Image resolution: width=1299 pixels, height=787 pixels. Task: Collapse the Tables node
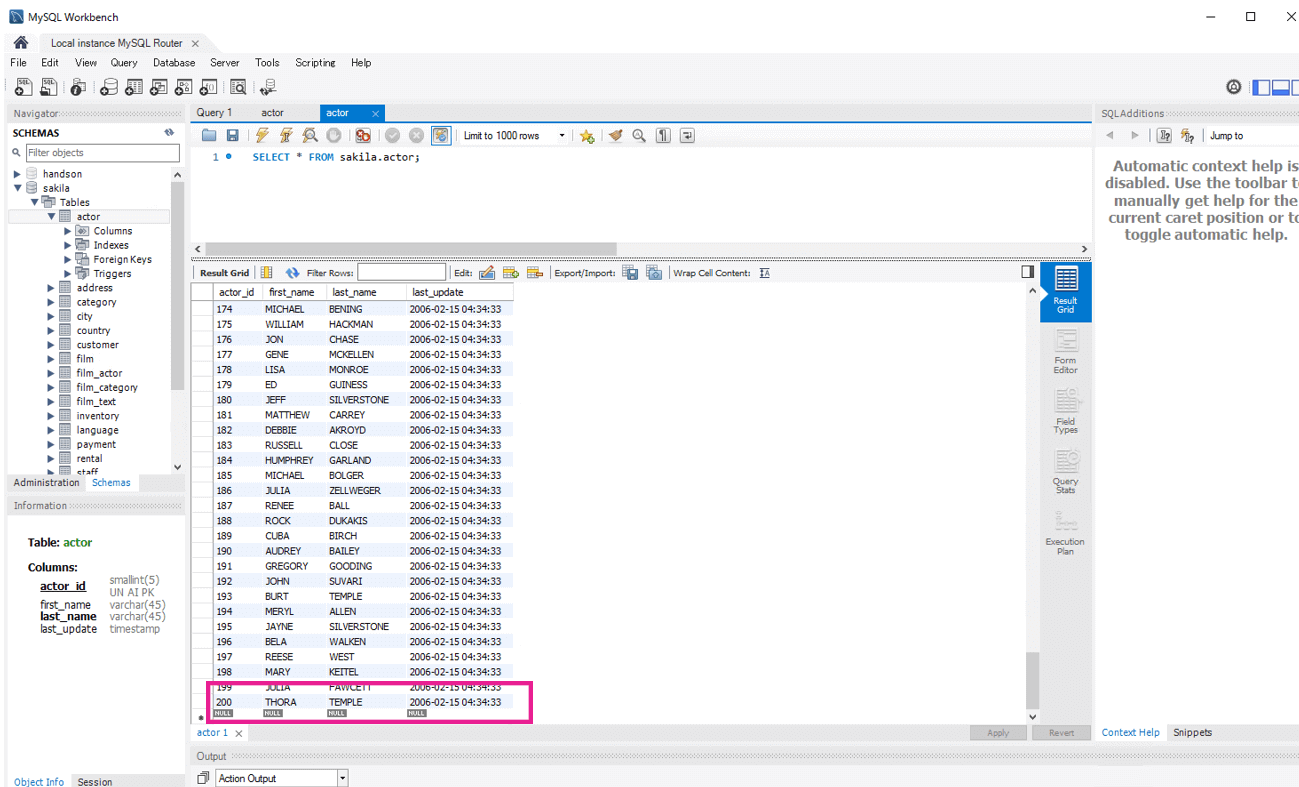coord(34,202)
